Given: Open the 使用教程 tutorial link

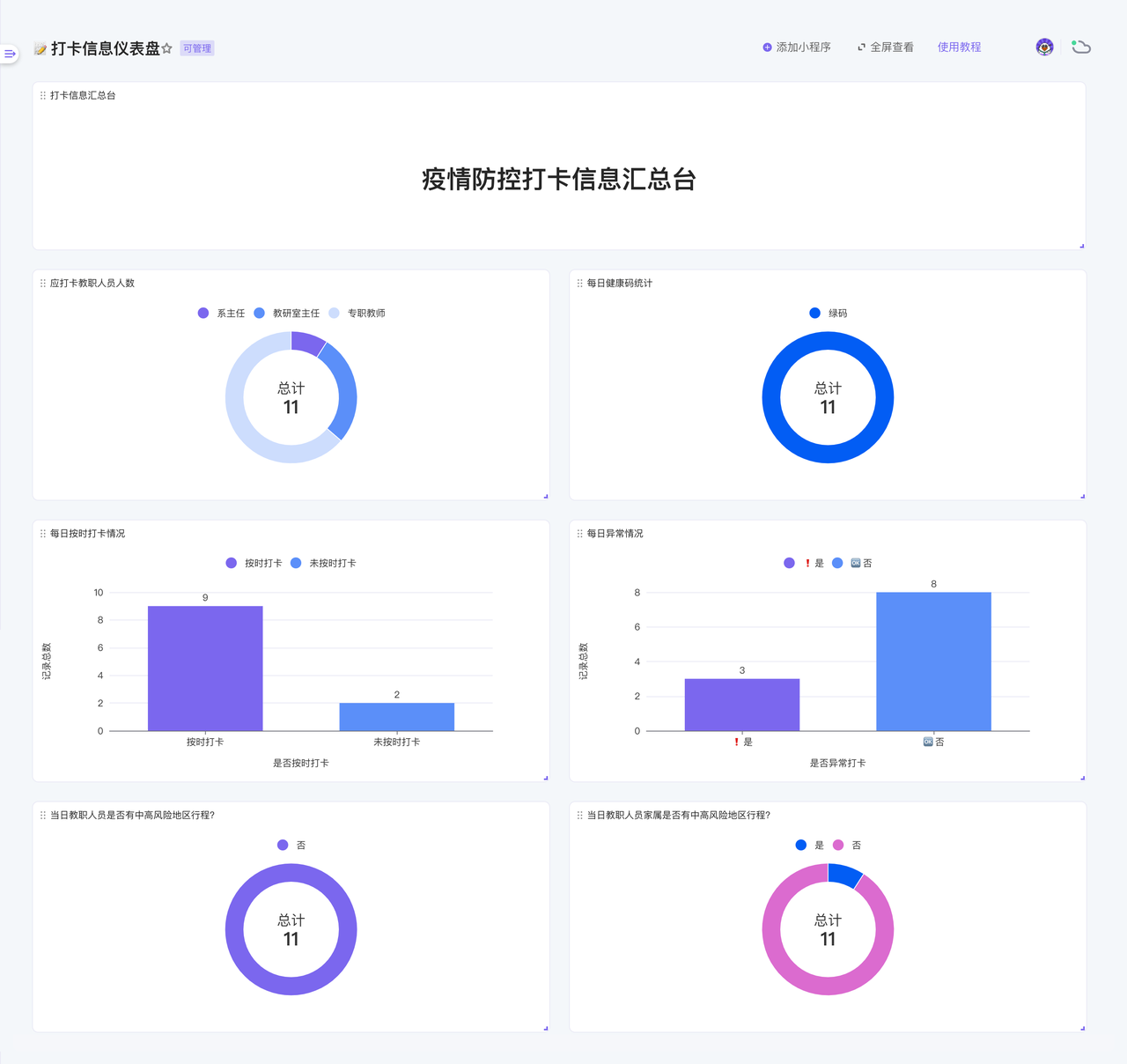Looking at the screenshot, I should tap(959, 48).
